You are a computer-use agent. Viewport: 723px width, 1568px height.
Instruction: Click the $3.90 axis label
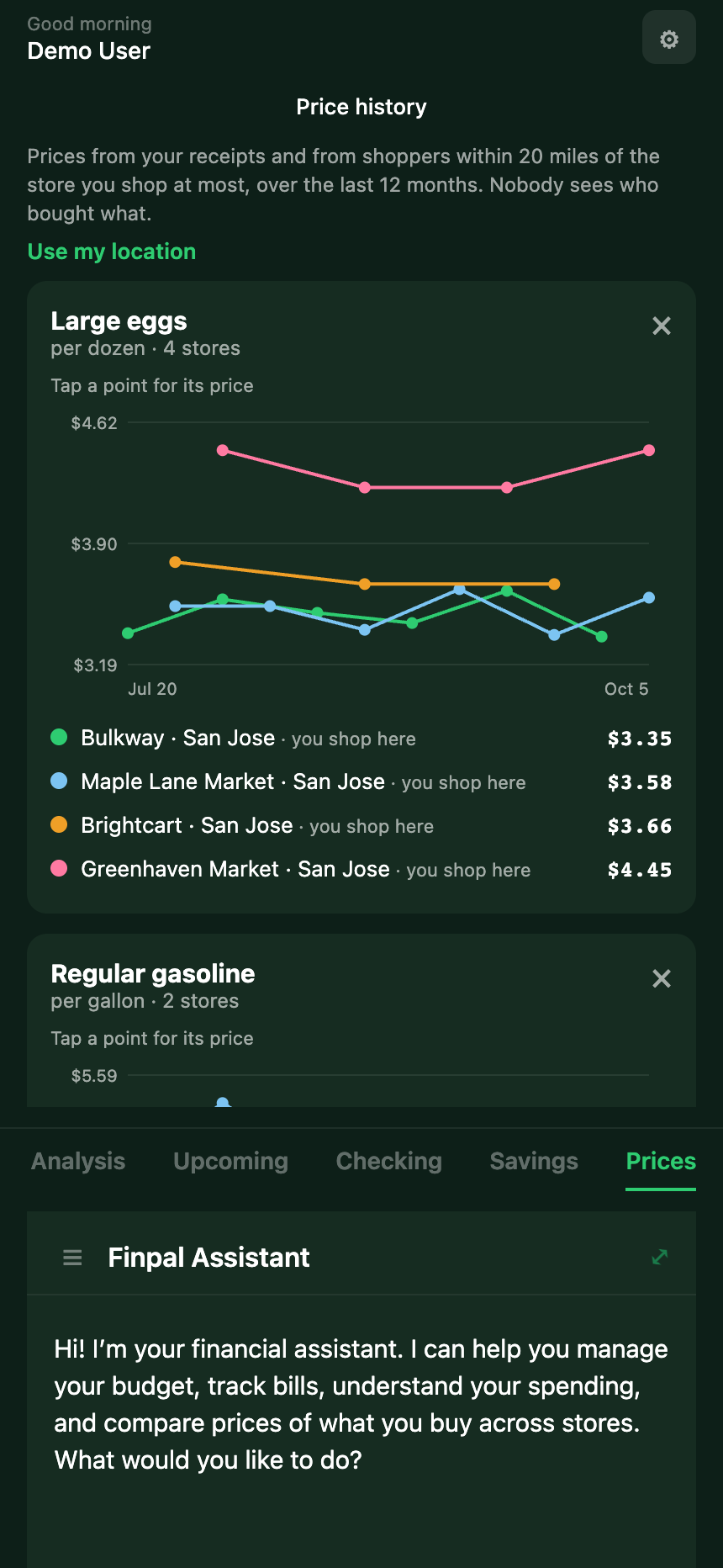click(x=94, y=544)
